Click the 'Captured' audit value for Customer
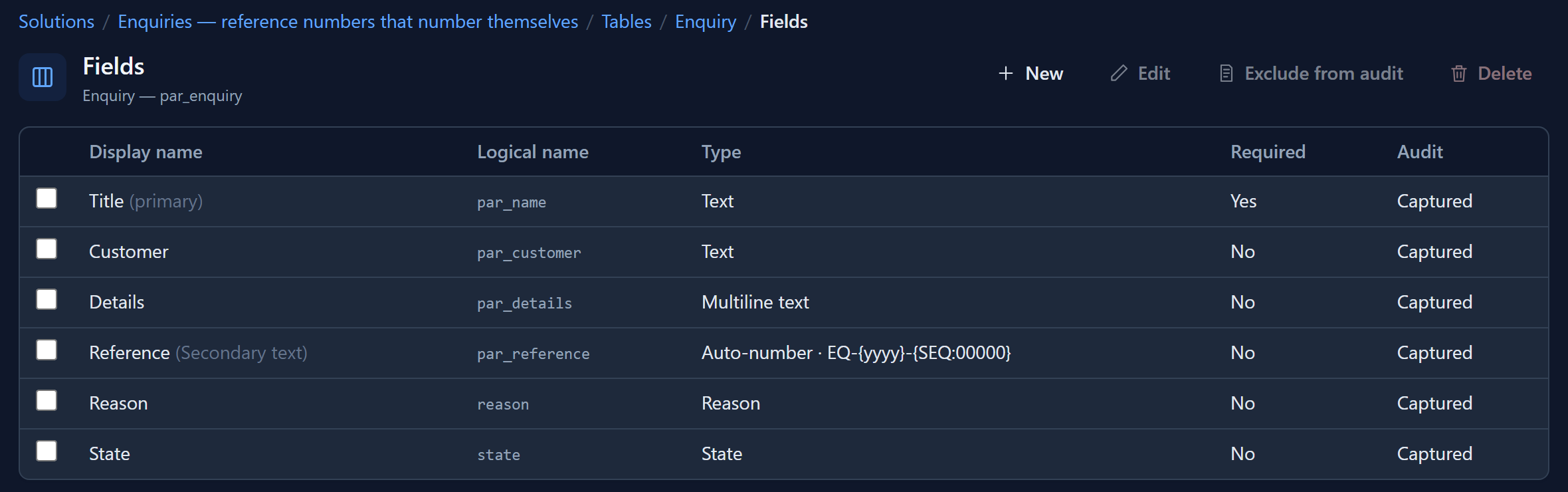Screen dimensions: 1568x492 point(1434,251)
